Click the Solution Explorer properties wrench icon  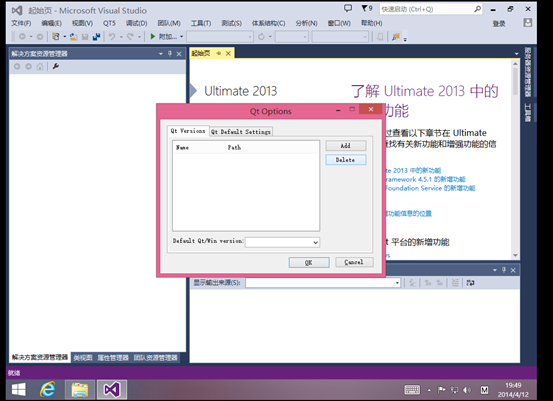56,66
